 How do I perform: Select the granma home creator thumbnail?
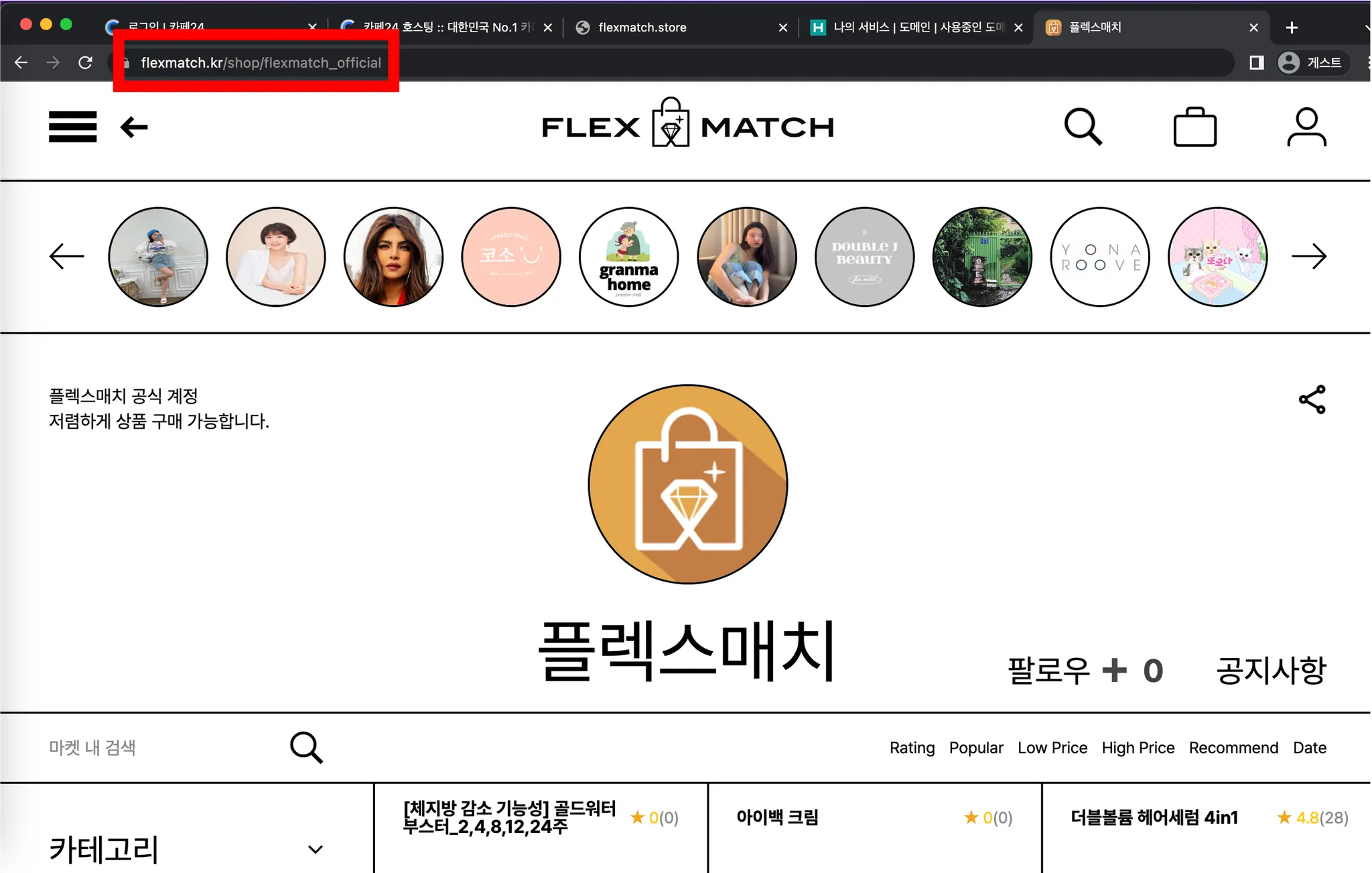[x=628, y=257]
